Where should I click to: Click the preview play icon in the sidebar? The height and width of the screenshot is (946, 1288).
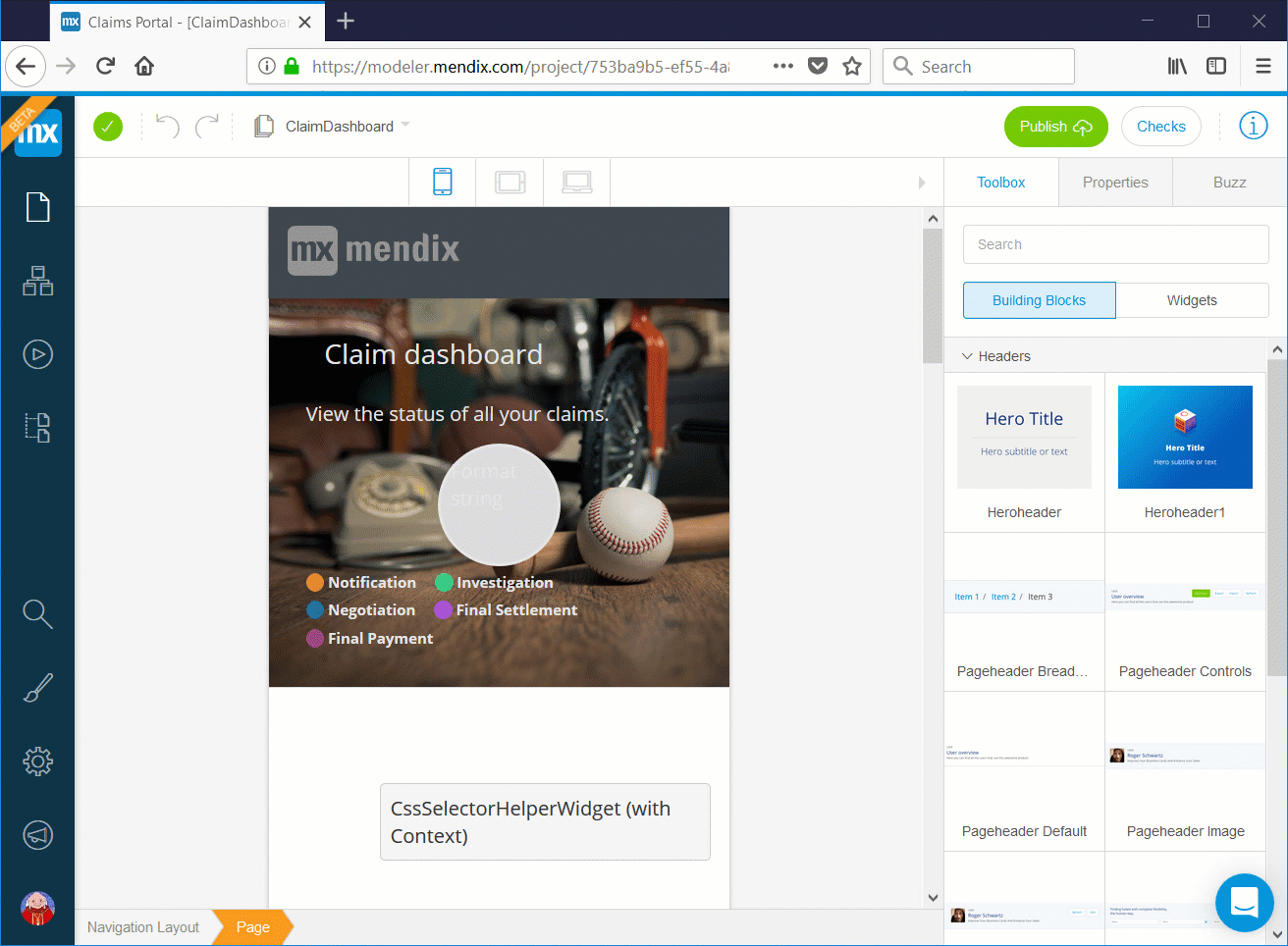click(37, 354)
